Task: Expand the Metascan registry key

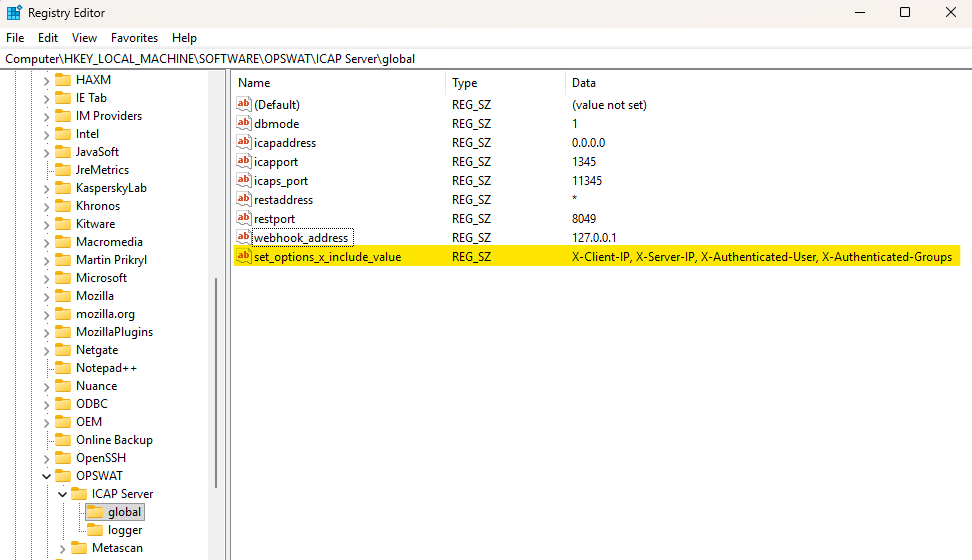Action: tap(62, 548)
